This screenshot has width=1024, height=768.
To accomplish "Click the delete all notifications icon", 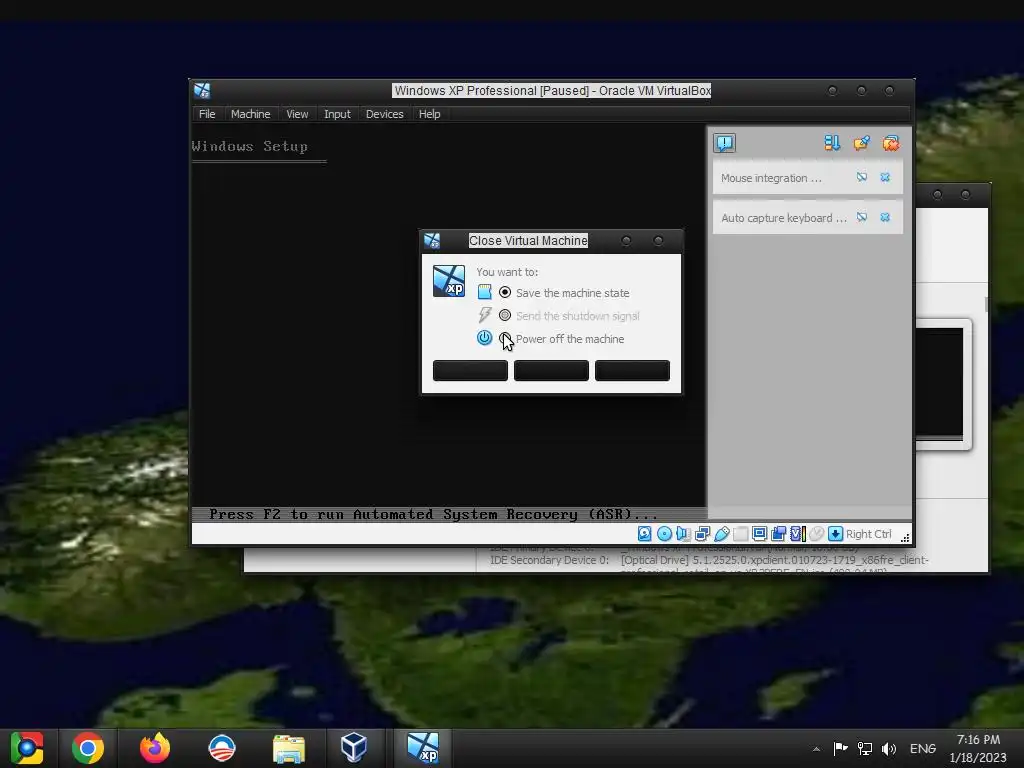I will [891, 143].
